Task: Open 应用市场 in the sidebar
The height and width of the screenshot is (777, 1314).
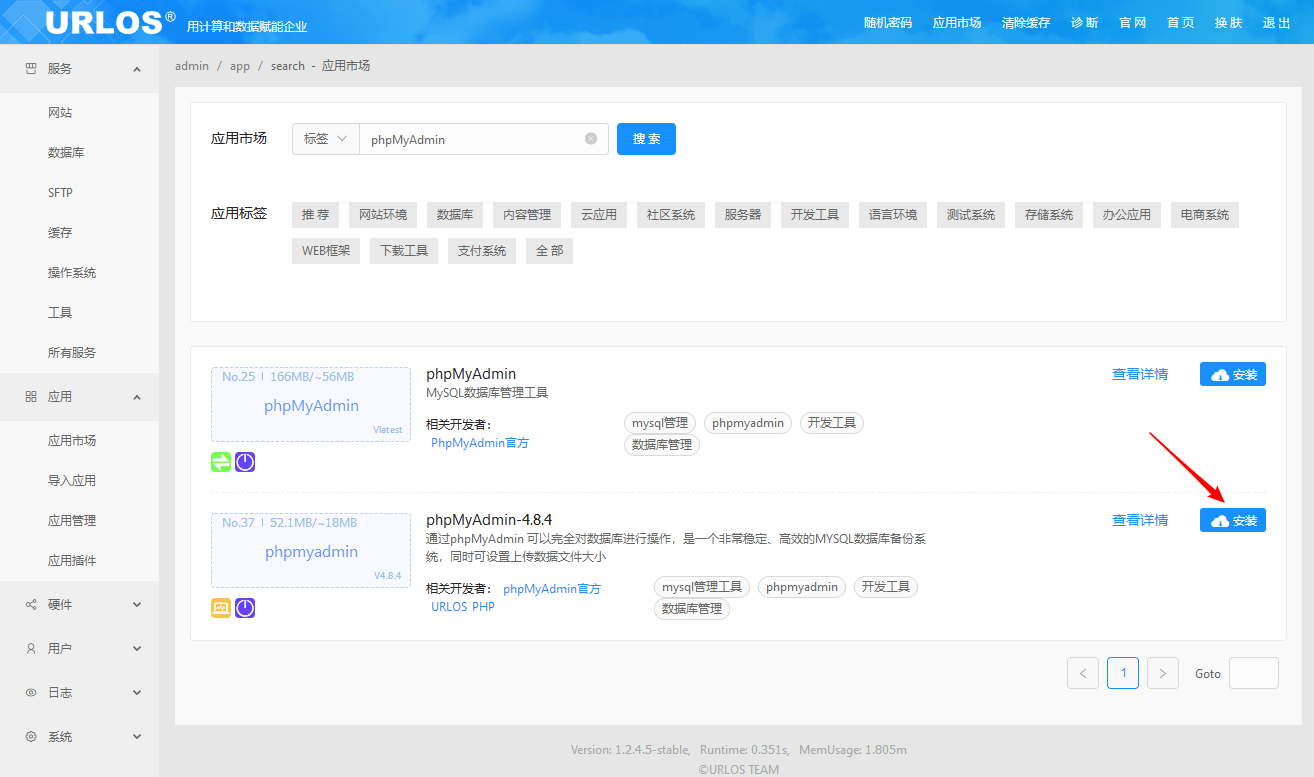Action: [x=72, y=441]
